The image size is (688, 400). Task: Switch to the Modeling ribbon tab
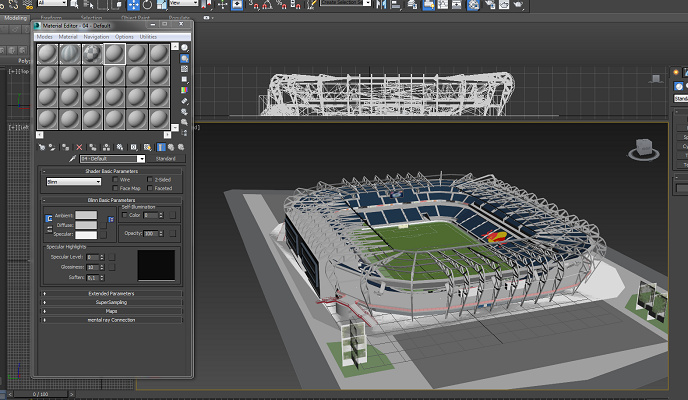coord(15,18)
